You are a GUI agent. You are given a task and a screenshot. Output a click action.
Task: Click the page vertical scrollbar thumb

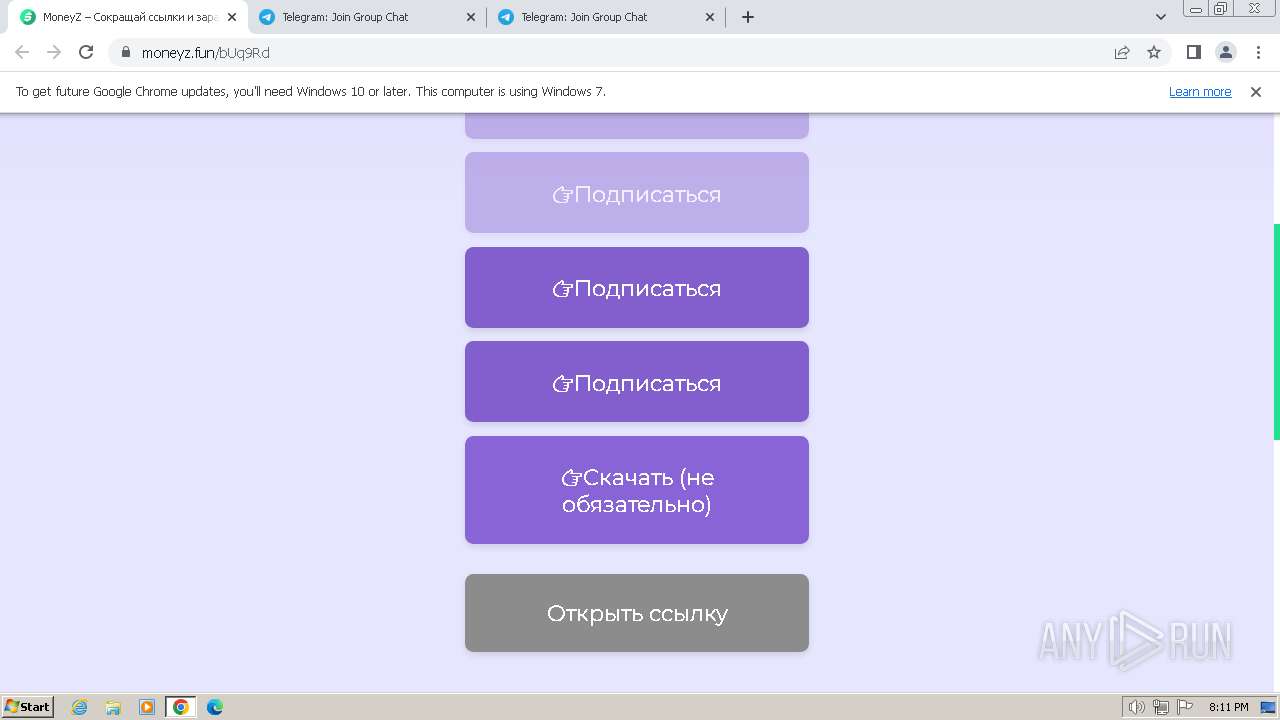1276,331
